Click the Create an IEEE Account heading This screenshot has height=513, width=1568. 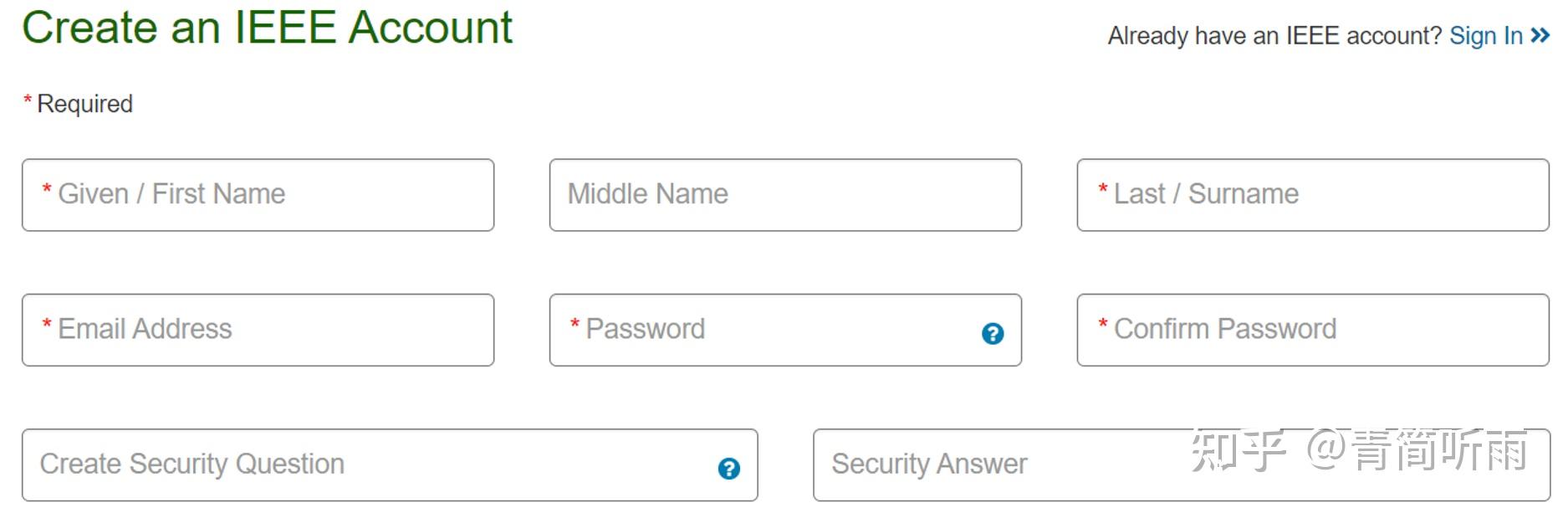(268, 28)
